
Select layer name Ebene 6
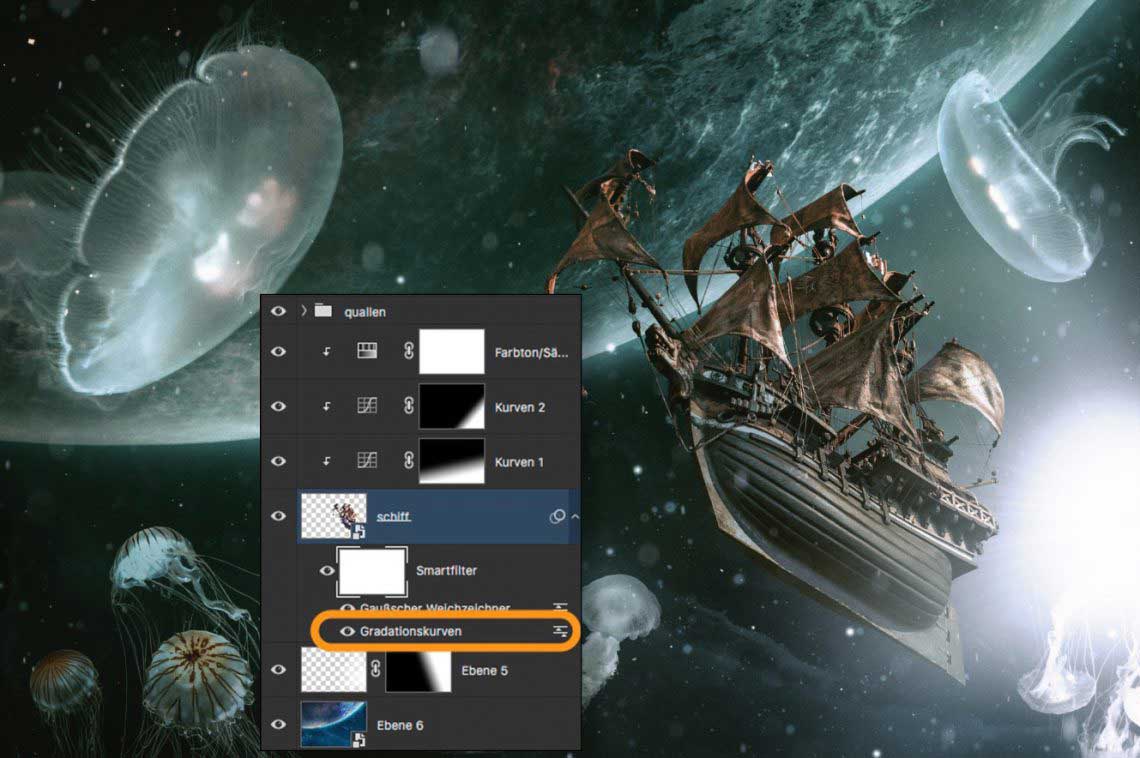point(400,725)
